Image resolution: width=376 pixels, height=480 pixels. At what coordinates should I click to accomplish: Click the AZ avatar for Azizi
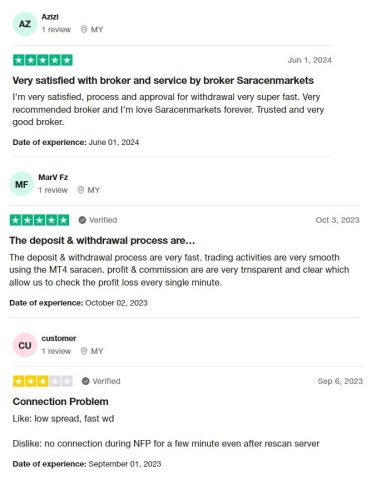(25, 24)
